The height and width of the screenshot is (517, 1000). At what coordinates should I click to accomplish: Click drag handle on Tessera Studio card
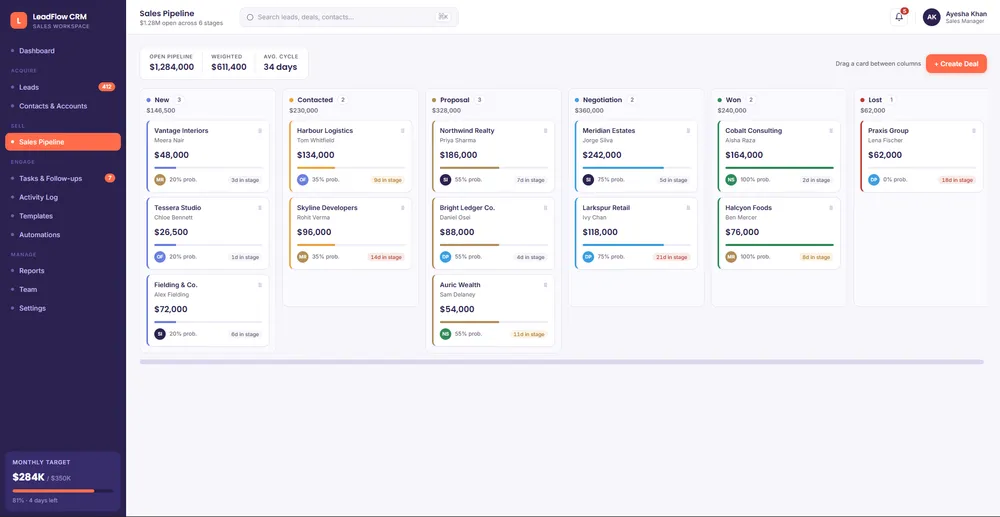(260, 208)
